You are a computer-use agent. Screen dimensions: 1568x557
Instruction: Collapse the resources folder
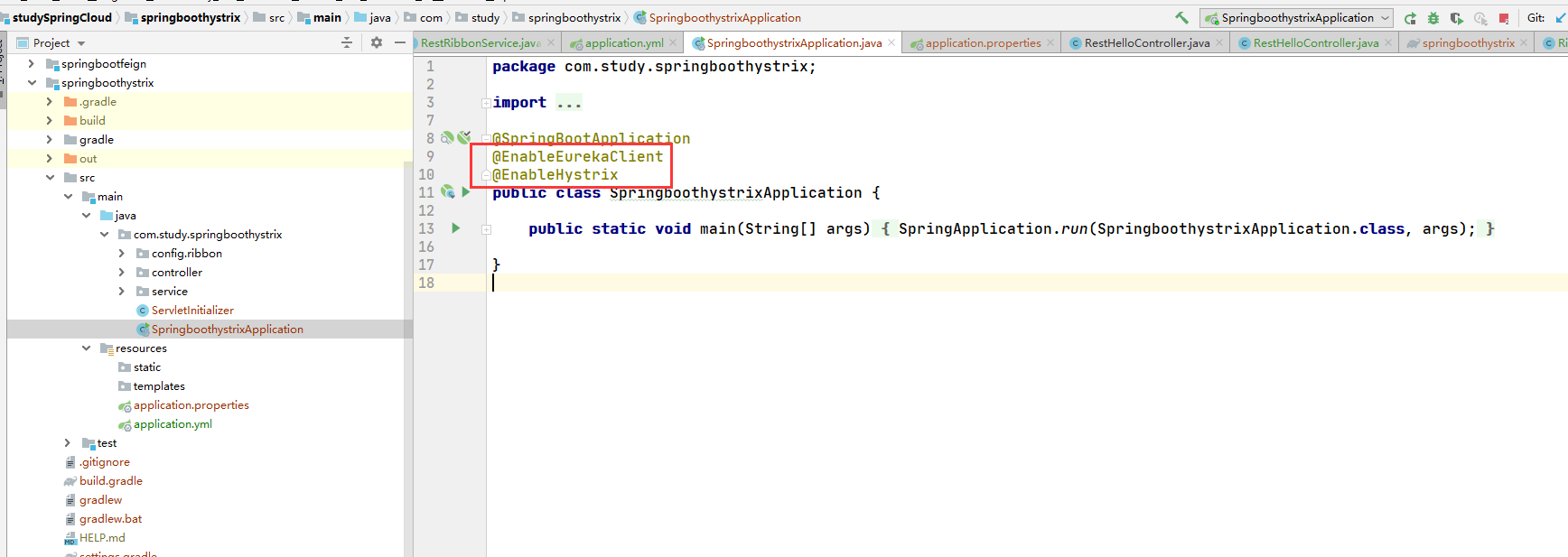[x=86, y=348]
